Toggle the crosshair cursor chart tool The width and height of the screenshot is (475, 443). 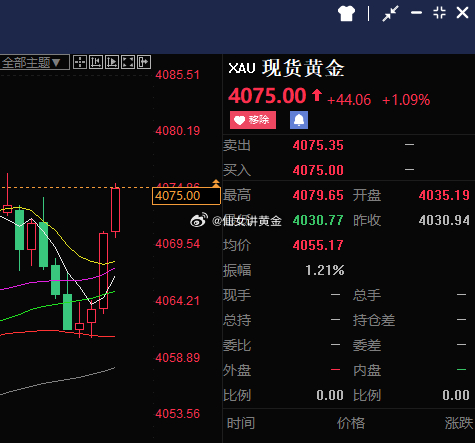pos(80,62)
